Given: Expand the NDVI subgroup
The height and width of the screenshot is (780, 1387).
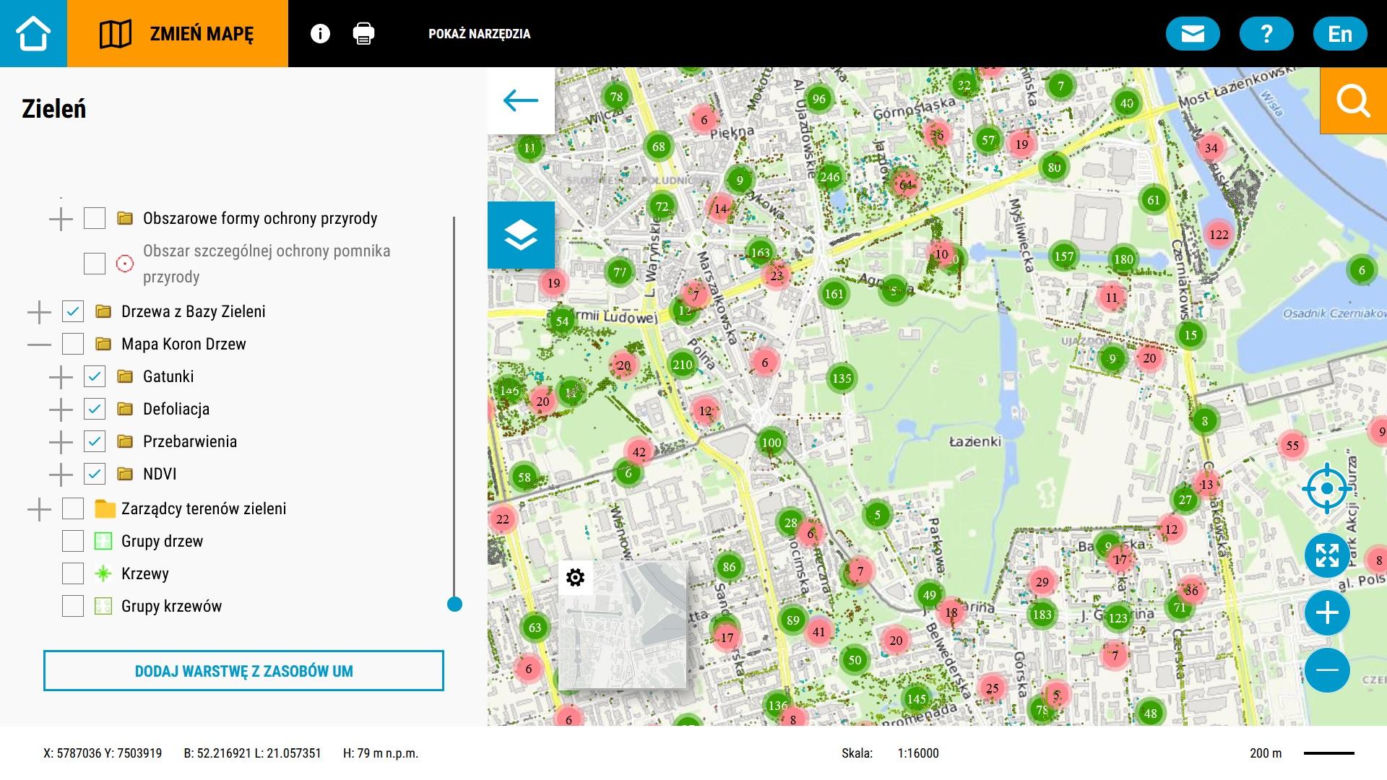Looking at the screenshot, I should pos(61,474).
